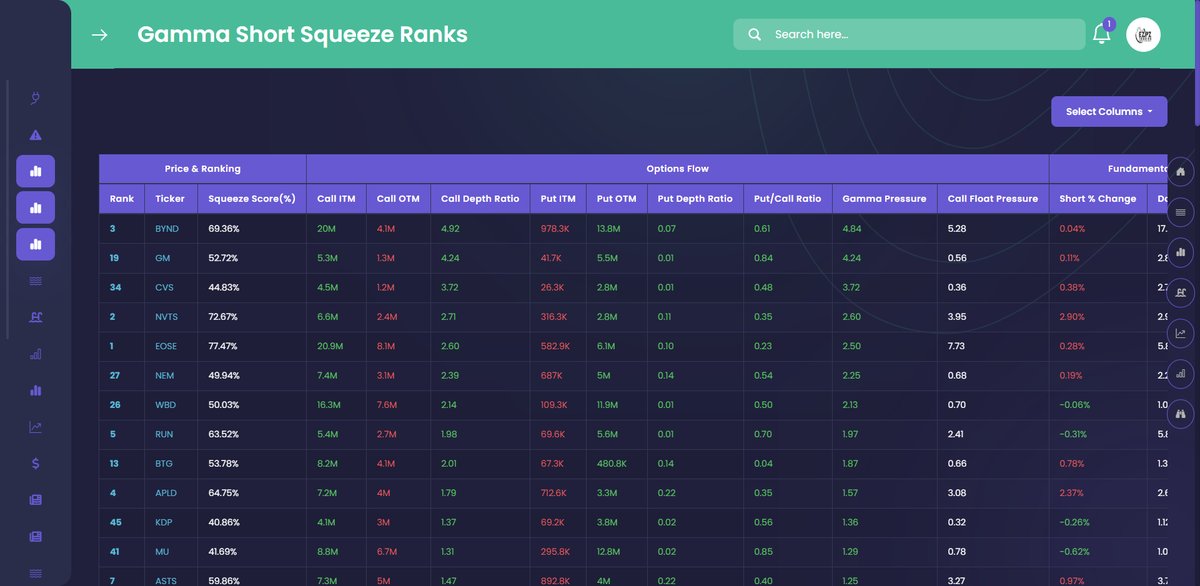Viewport: 1200px width, 586px height.
Task: Select squeeze score 77.47% for EOSE
Action: pos(223,346)
